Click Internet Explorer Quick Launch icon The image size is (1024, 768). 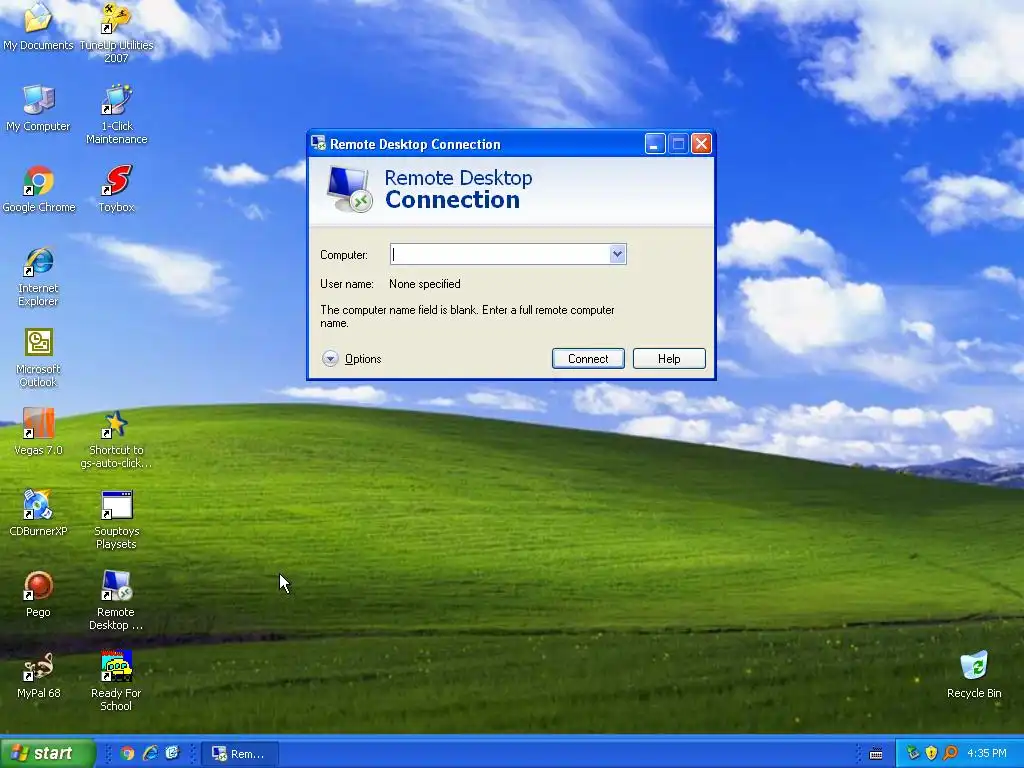(x=150, y=754)
